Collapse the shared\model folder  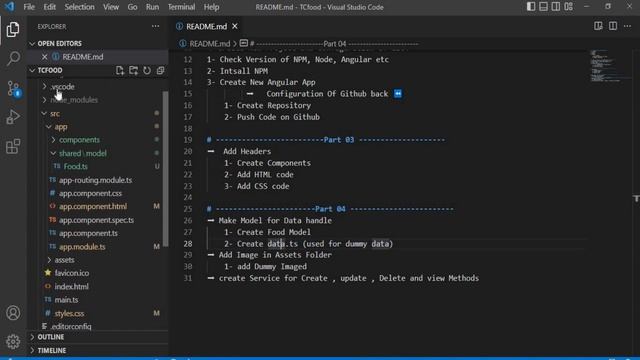tap(82, 153)
